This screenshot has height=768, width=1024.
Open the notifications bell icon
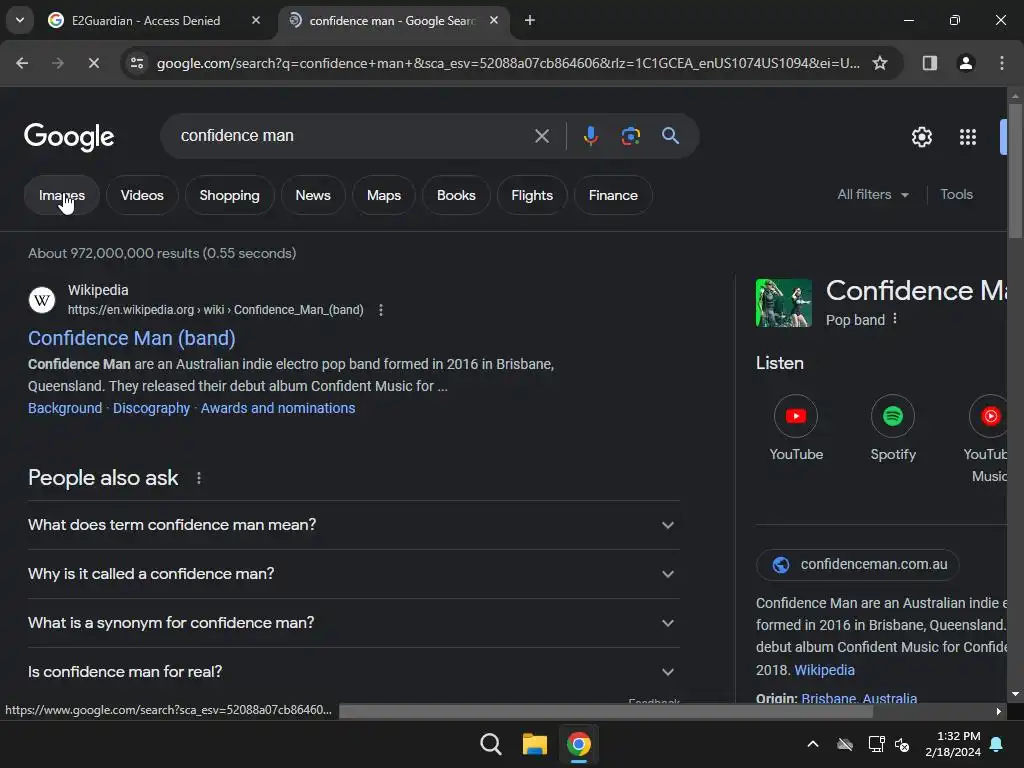pos(997,744)
